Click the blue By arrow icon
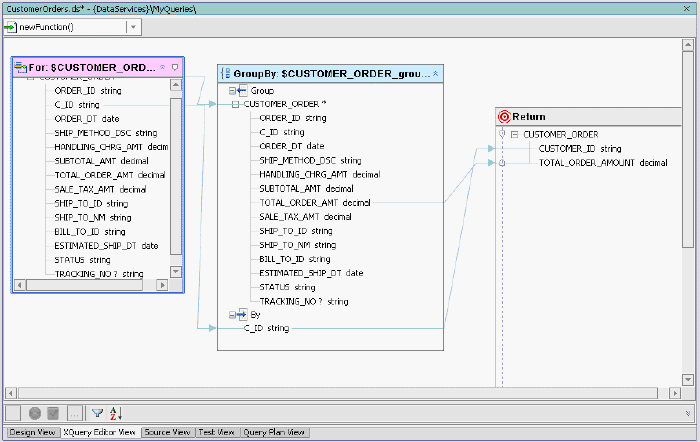The width and height of the screenshot is (700, 442). coord(242,315)
